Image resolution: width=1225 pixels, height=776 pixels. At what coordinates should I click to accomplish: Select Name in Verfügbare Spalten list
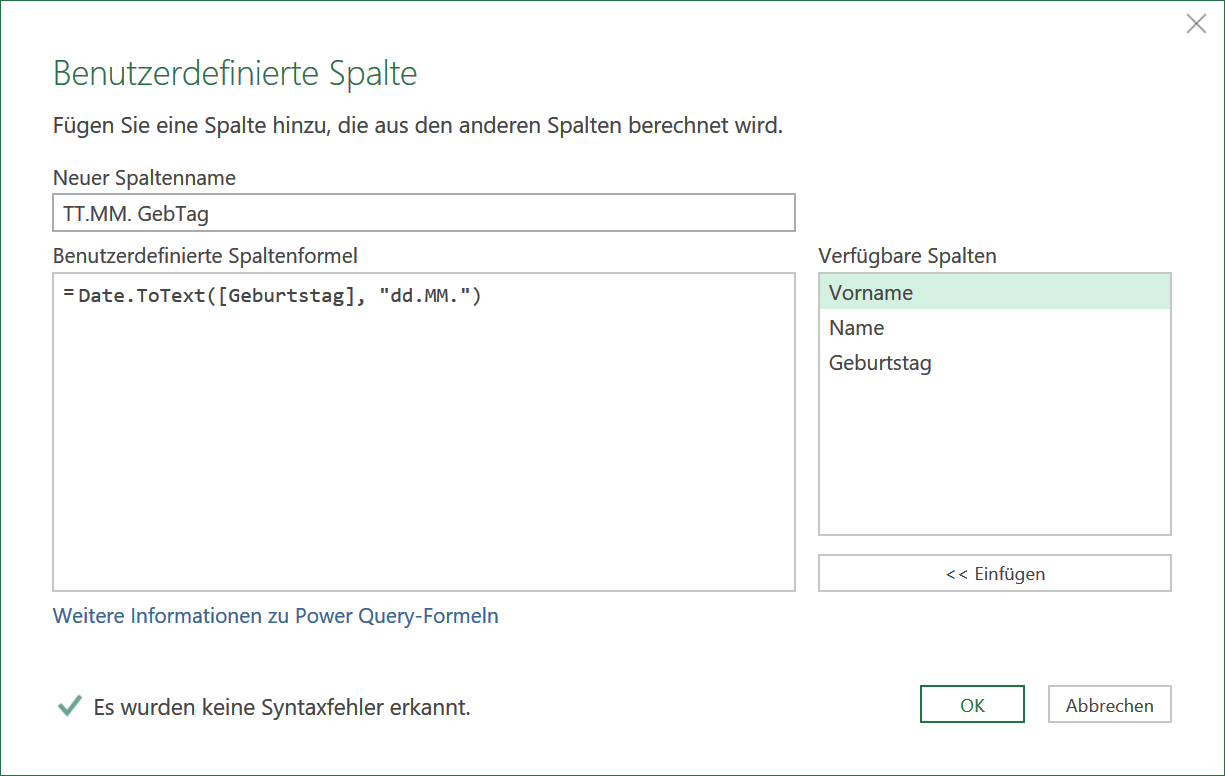pos(994,327)
